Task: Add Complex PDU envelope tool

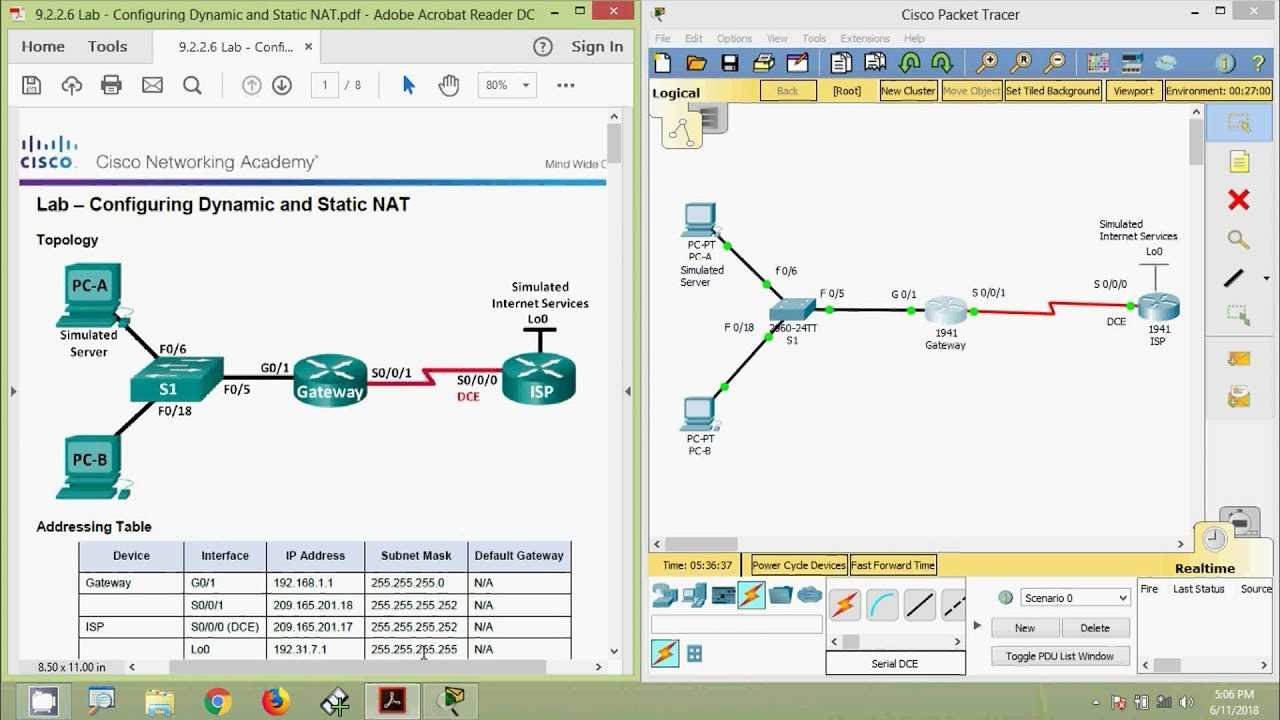Action: click(x=1239, y=398)
